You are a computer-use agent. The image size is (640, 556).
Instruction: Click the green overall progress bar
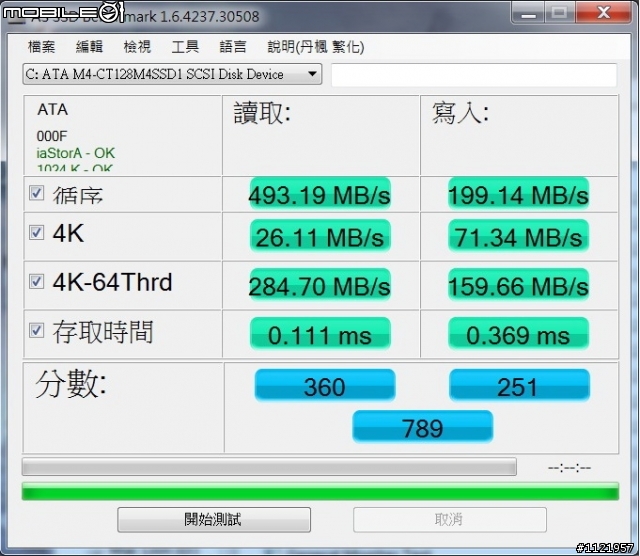[x=320, y=491]
